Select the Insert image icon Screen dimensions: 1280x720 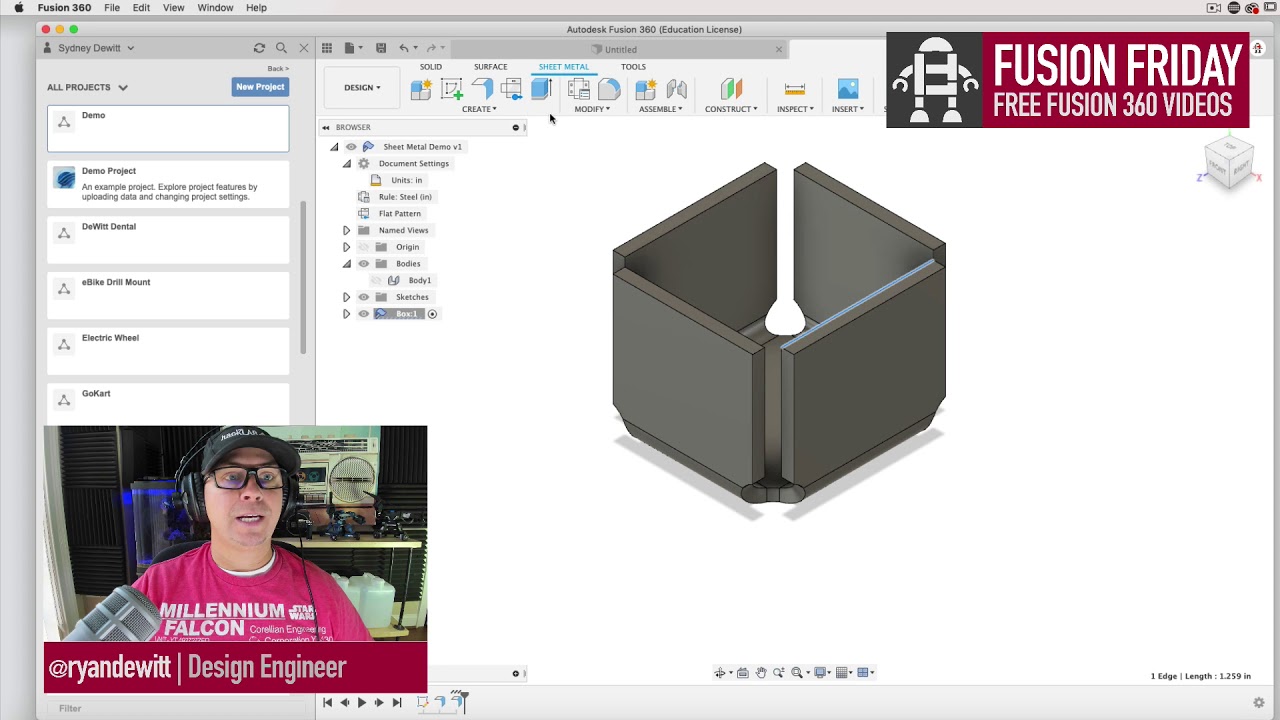tap(848, 90)
